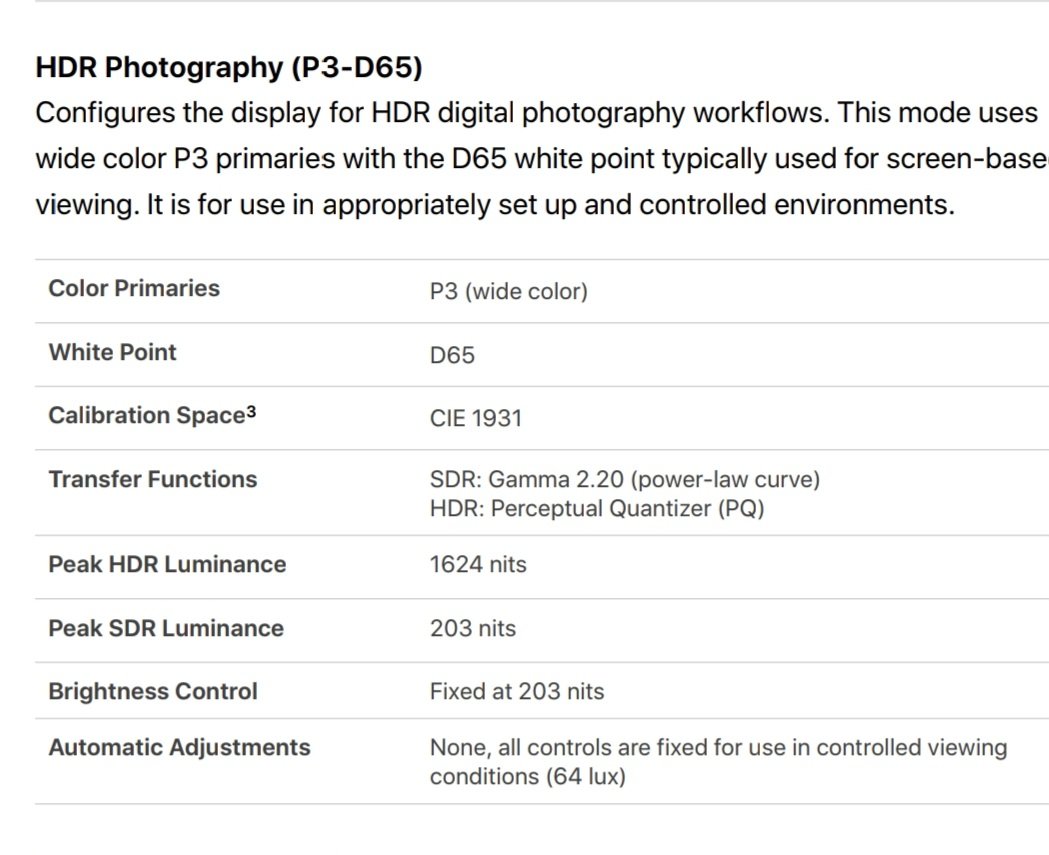Select the Color Primaries row label

point(134,288)
